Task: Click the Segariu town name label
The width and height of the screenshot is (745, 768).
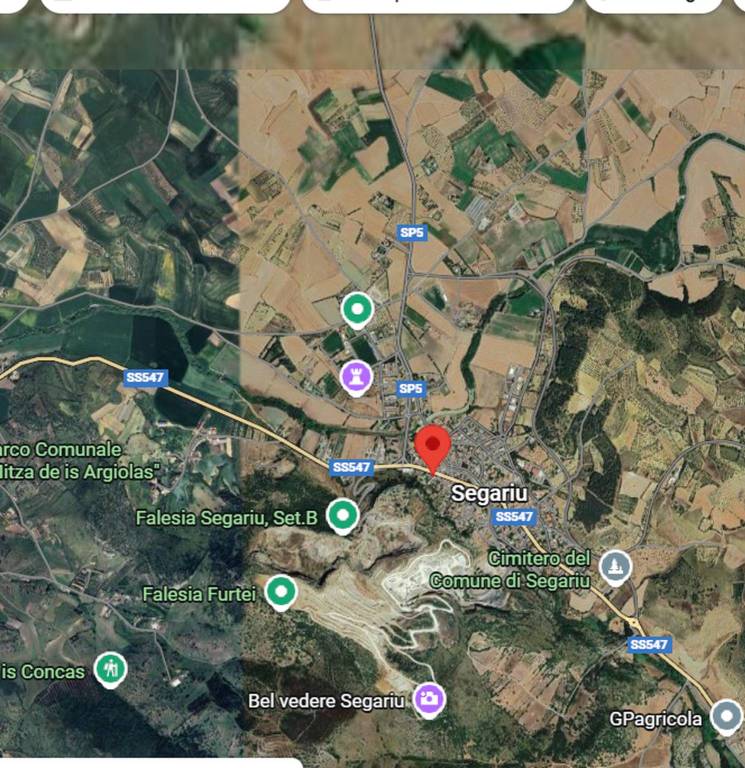Action: (x=489, y=493)
